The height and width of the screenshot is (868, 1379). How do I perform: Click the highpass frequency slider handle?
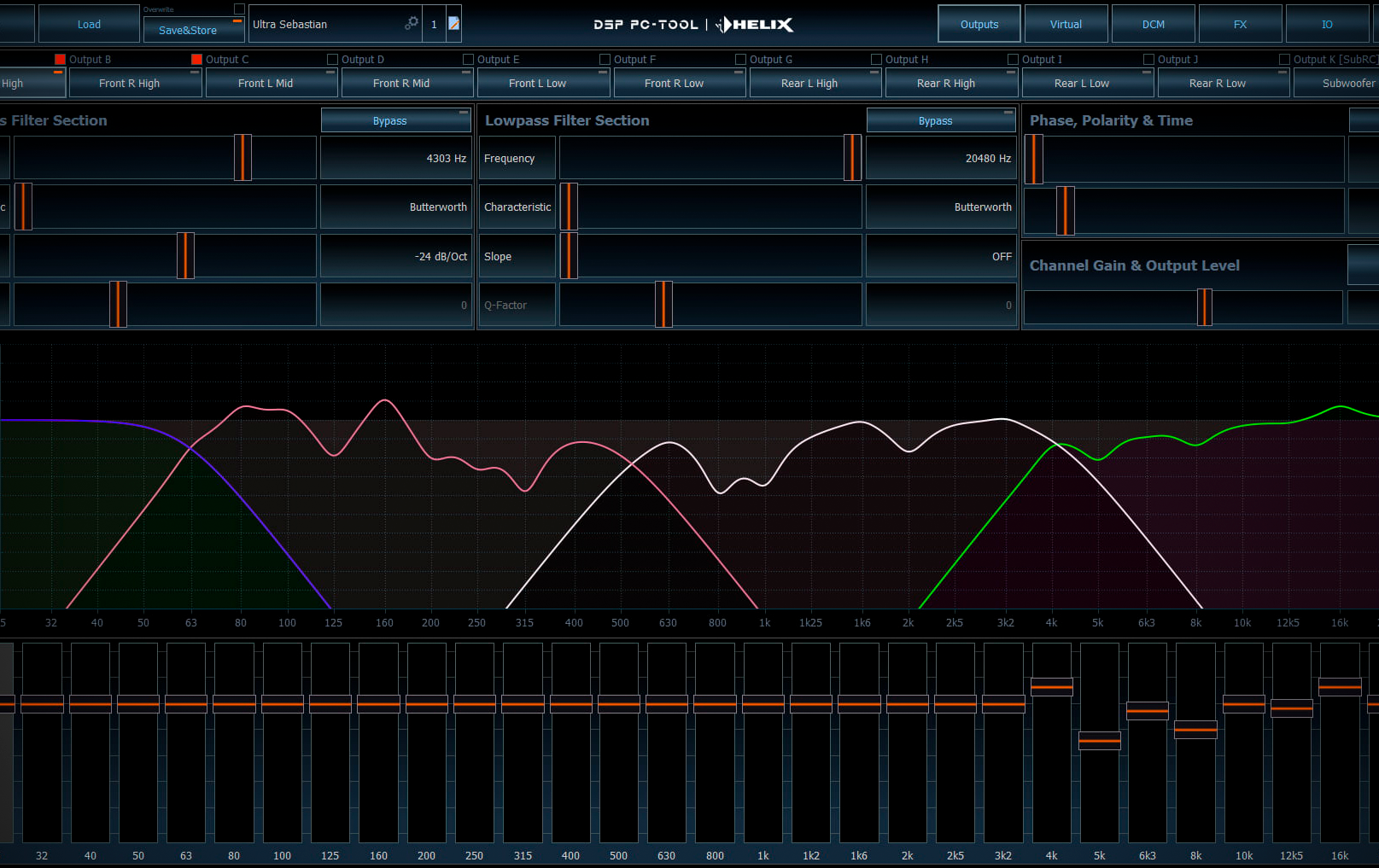pyautogui.click(x=242, y=158)
